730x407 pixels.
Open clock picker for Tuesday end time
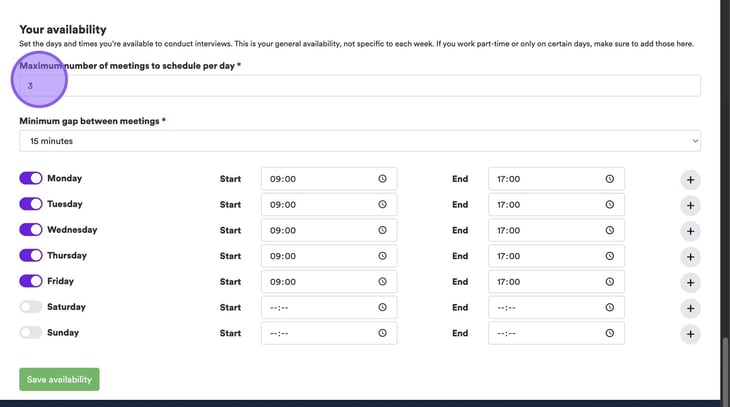tap(609, 205)
